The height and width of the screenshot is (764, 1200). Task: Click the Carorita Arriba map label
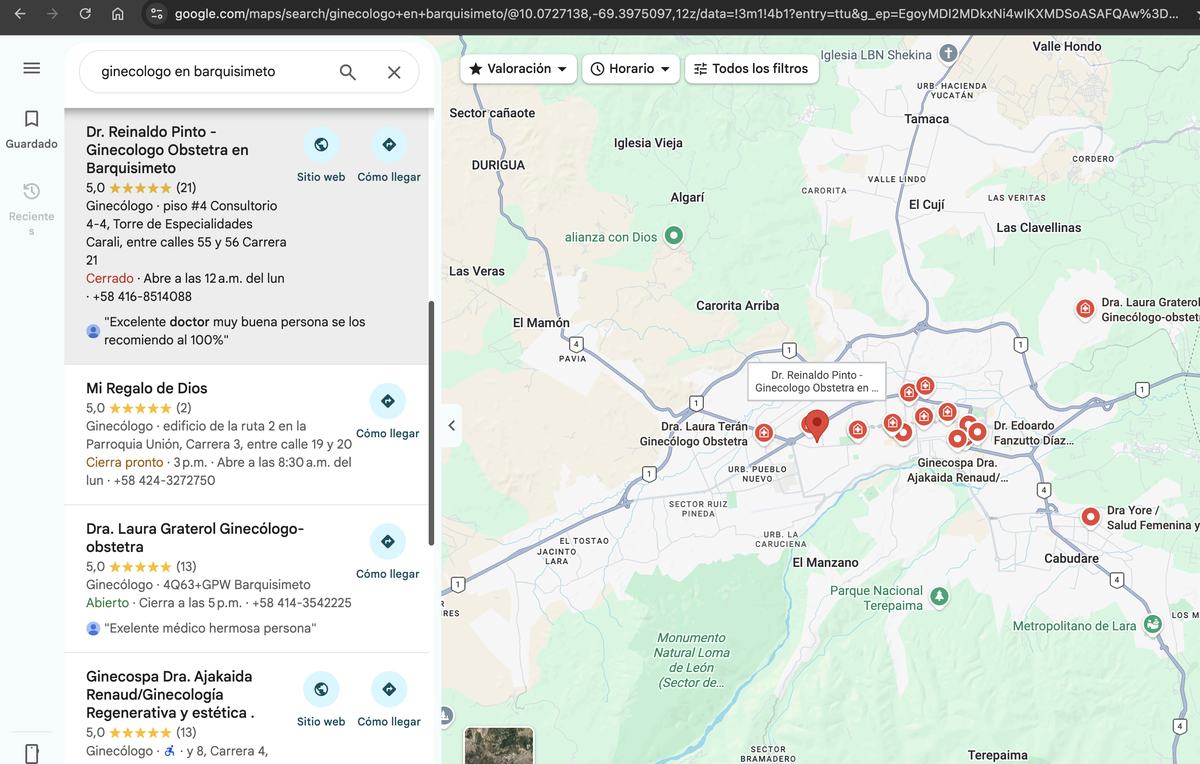(x=737, y=305)
